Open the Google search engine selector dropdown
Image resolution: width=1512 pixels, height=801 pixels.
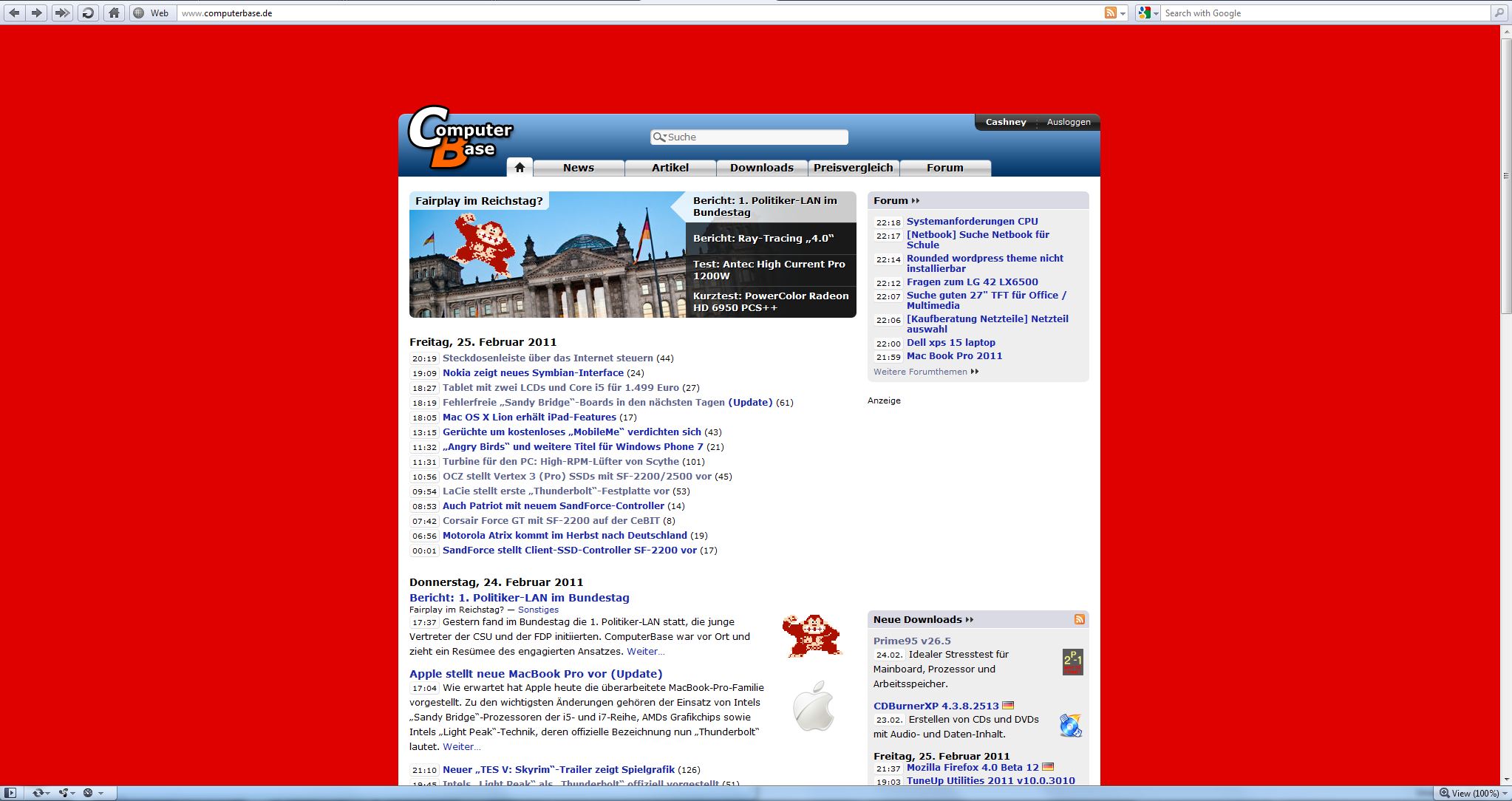(1148, 13)
